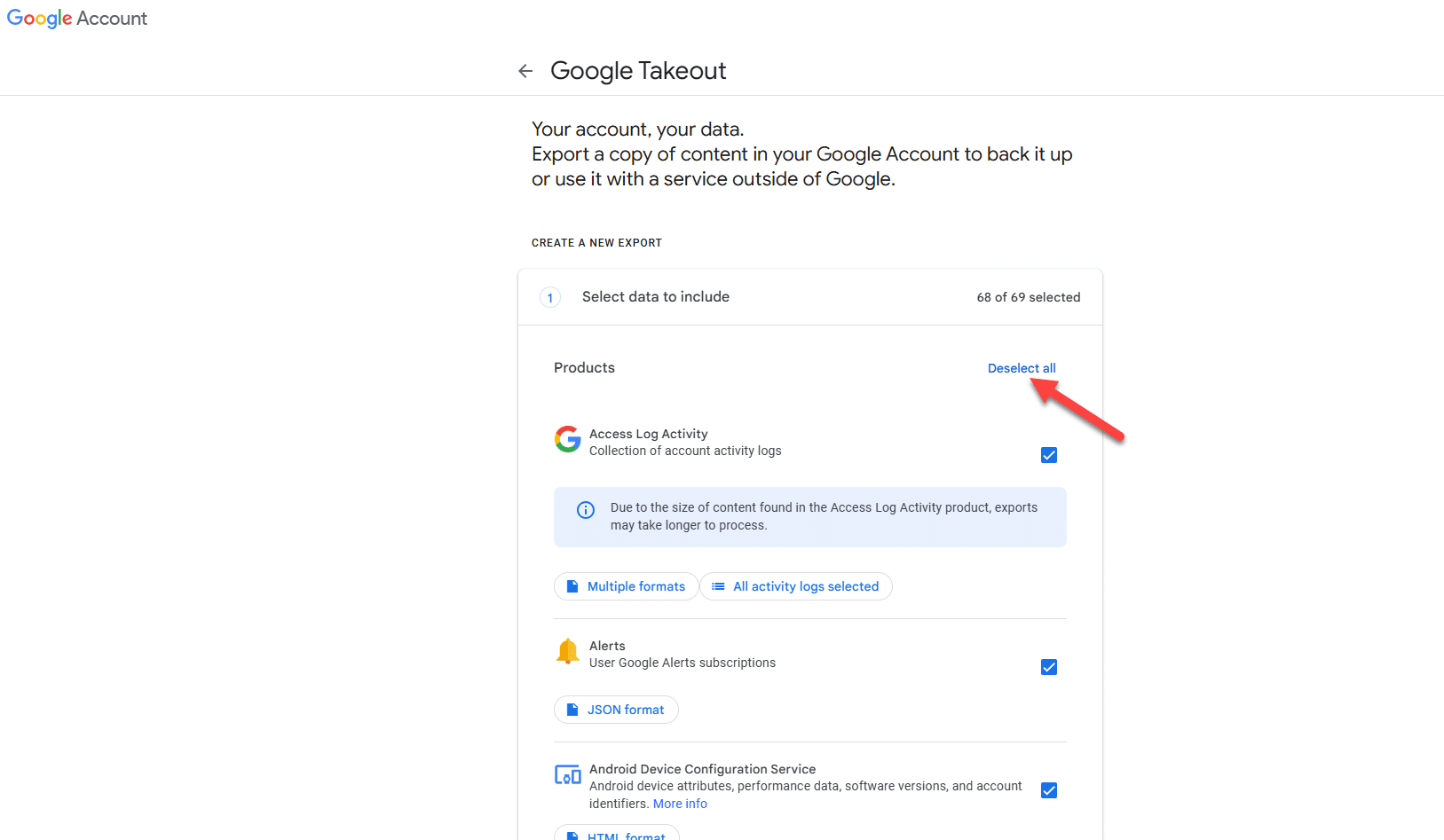Click the Google G icon for Access Log Activity
1444x840 pixels.
pos(568,439)
